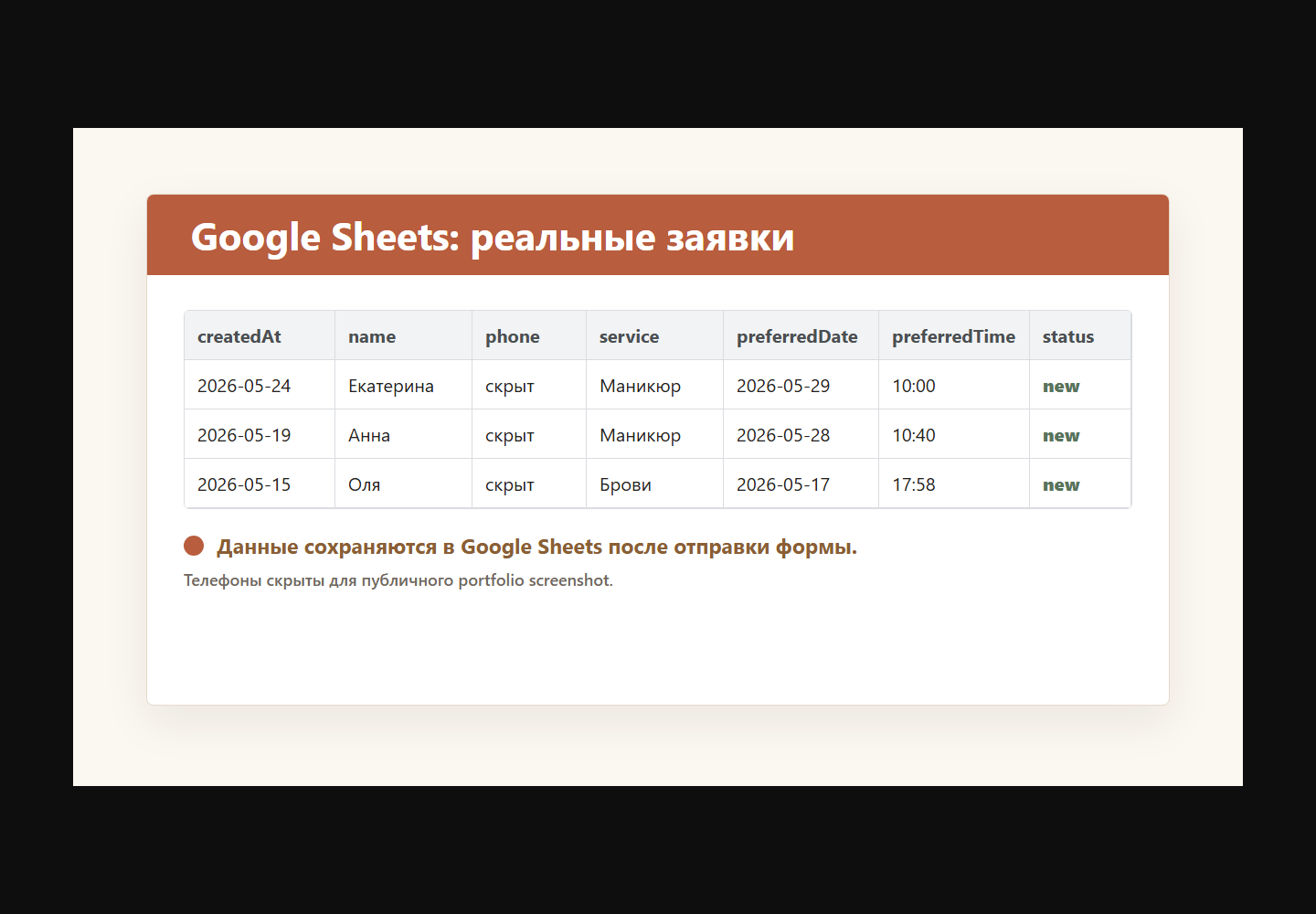This screenshot has width=1316, height=914.
Task: Select the preferred date 2026-05-29
Action: (x=801, y=385)
